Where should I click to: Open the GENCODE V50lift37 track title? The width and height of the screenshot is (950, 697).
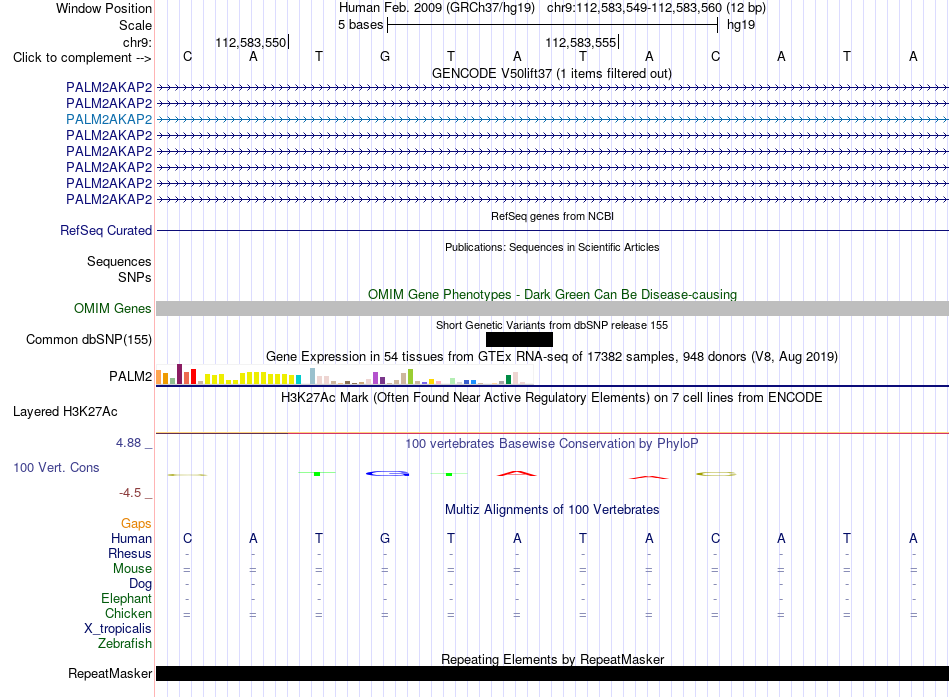pos(551,73)
